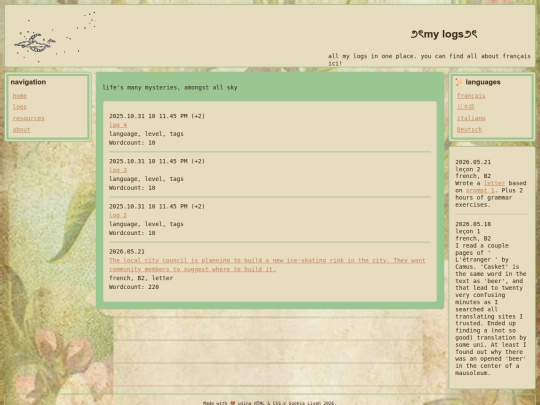This screenshot has height=405, width=540.
Task: Click the header description about français
Action: (x=429, y=60)
